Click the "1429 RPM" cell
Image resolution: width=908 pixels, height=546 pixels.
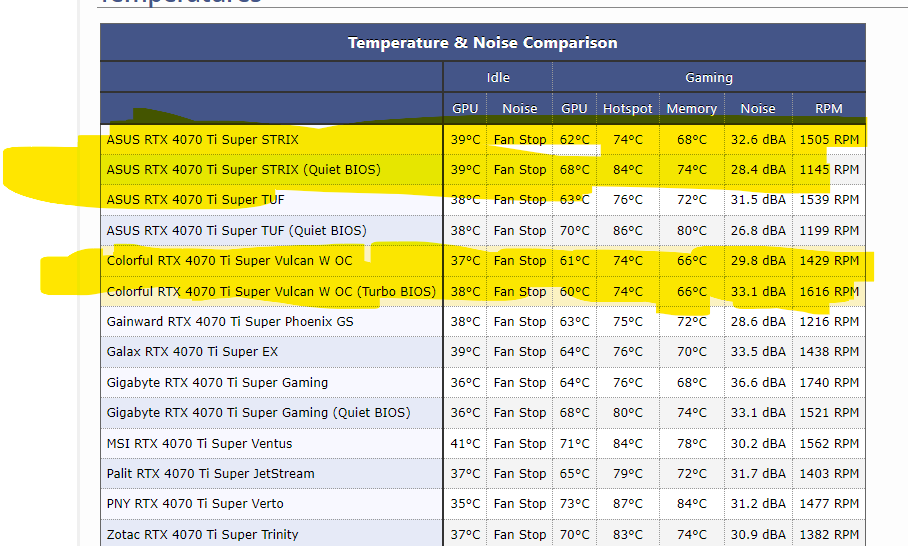tap(829, 261)
